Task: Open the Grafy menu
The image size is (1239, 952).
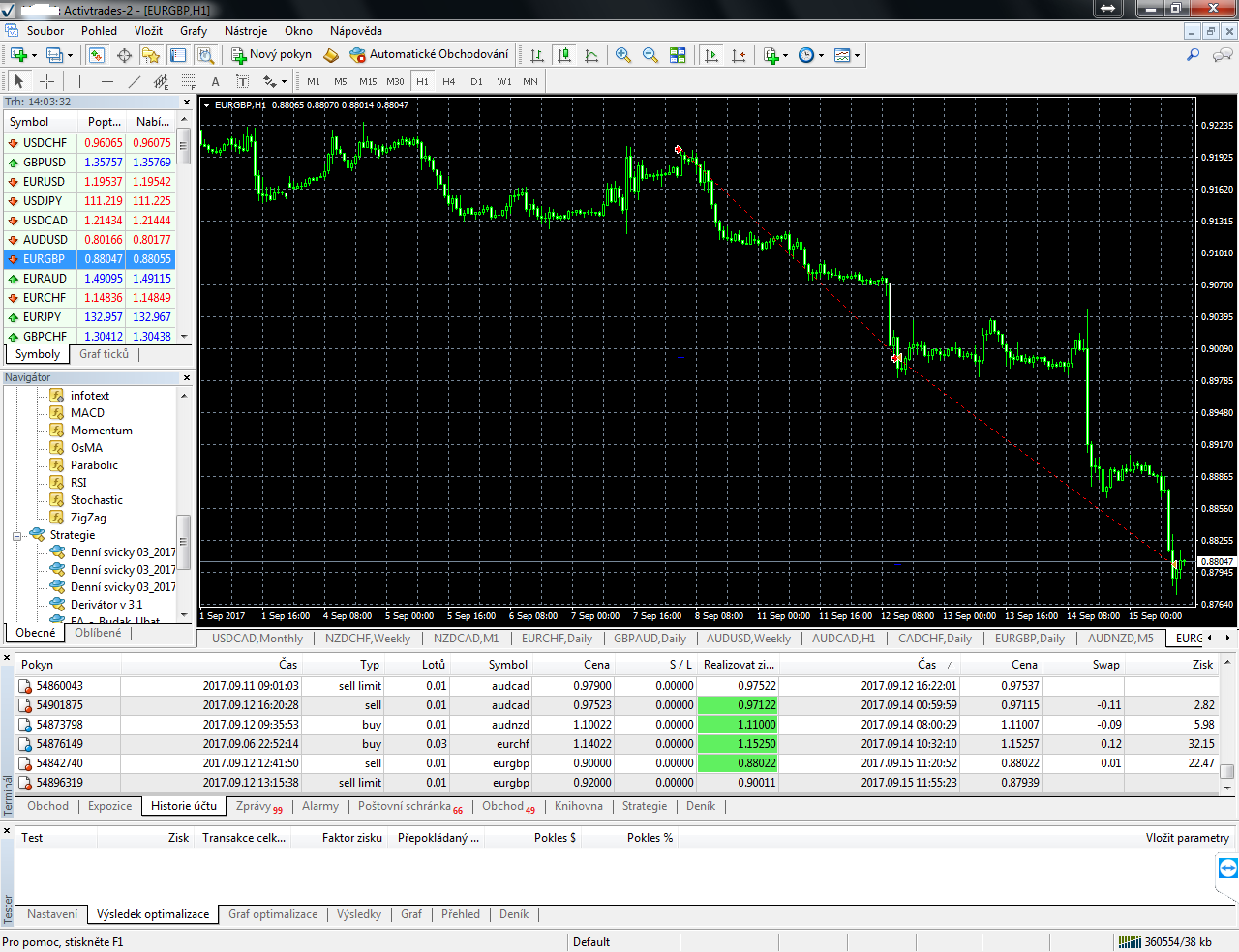Action: click(x=194, y=31)
